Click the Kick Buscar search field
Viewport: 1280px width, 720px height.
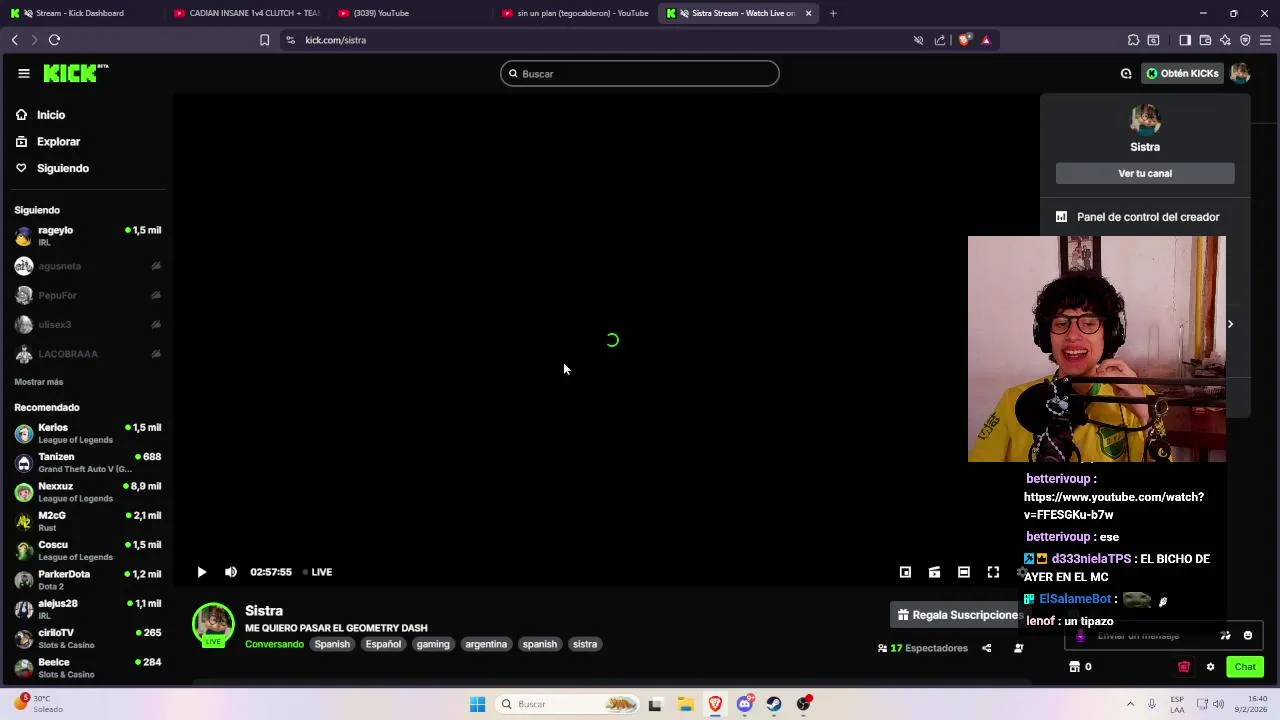click(640, 73)
